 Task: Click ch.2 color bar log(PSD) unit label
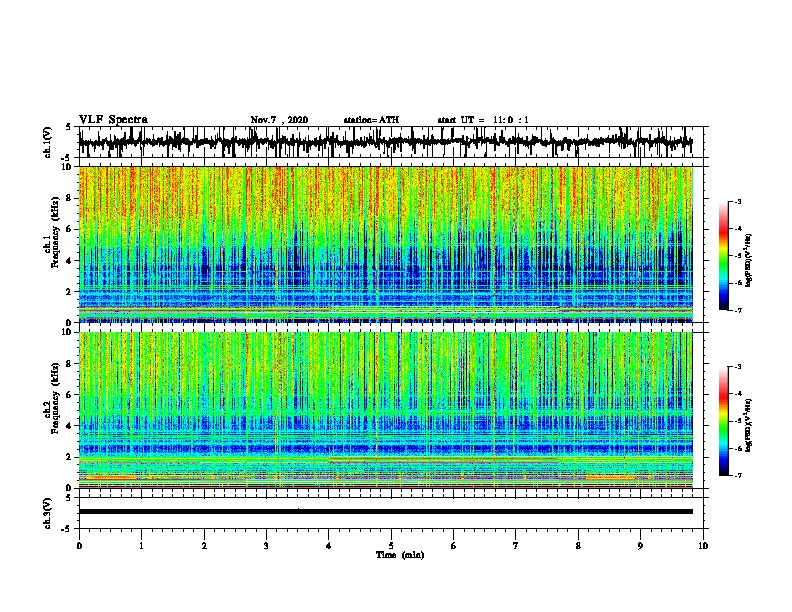pyautogui.click(x=749, y=425)
